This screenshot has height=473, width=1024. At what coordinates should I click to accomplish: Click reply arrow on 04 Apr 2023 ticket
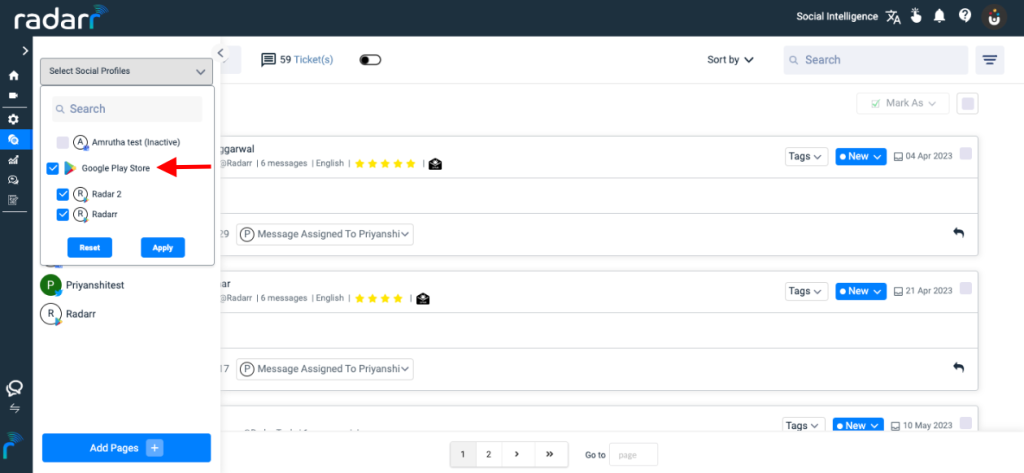(x=959, y=233)
